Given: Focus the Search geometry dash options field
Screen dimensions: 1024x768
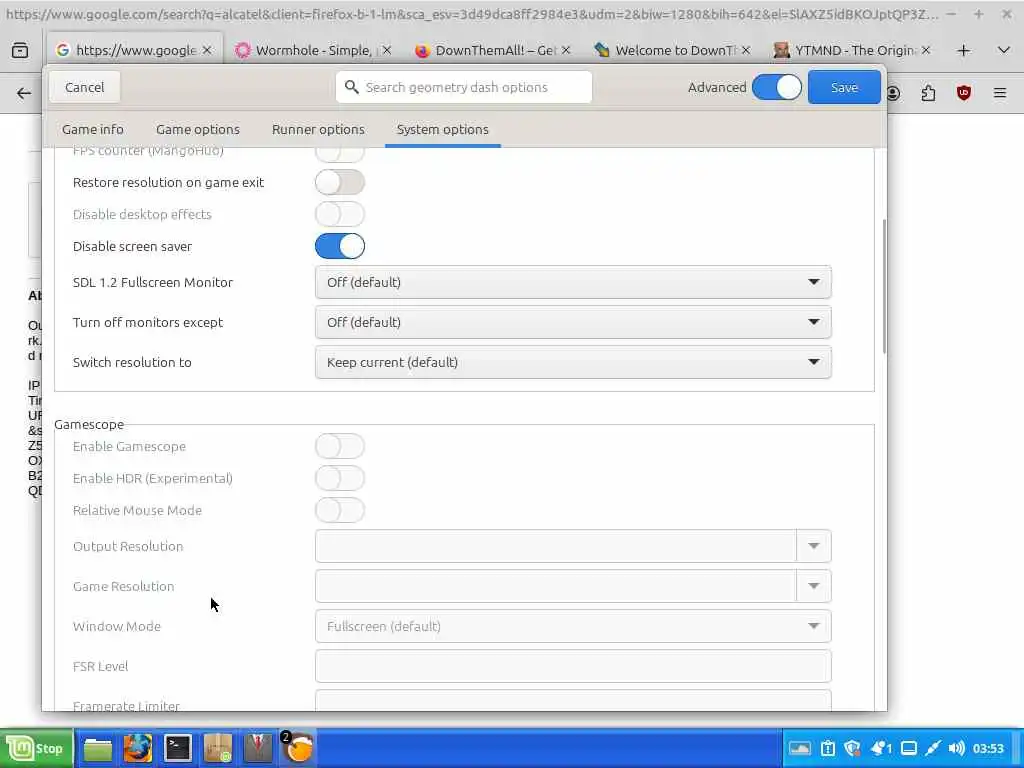Looking at the screenshot, I should (x=464, y=88).
